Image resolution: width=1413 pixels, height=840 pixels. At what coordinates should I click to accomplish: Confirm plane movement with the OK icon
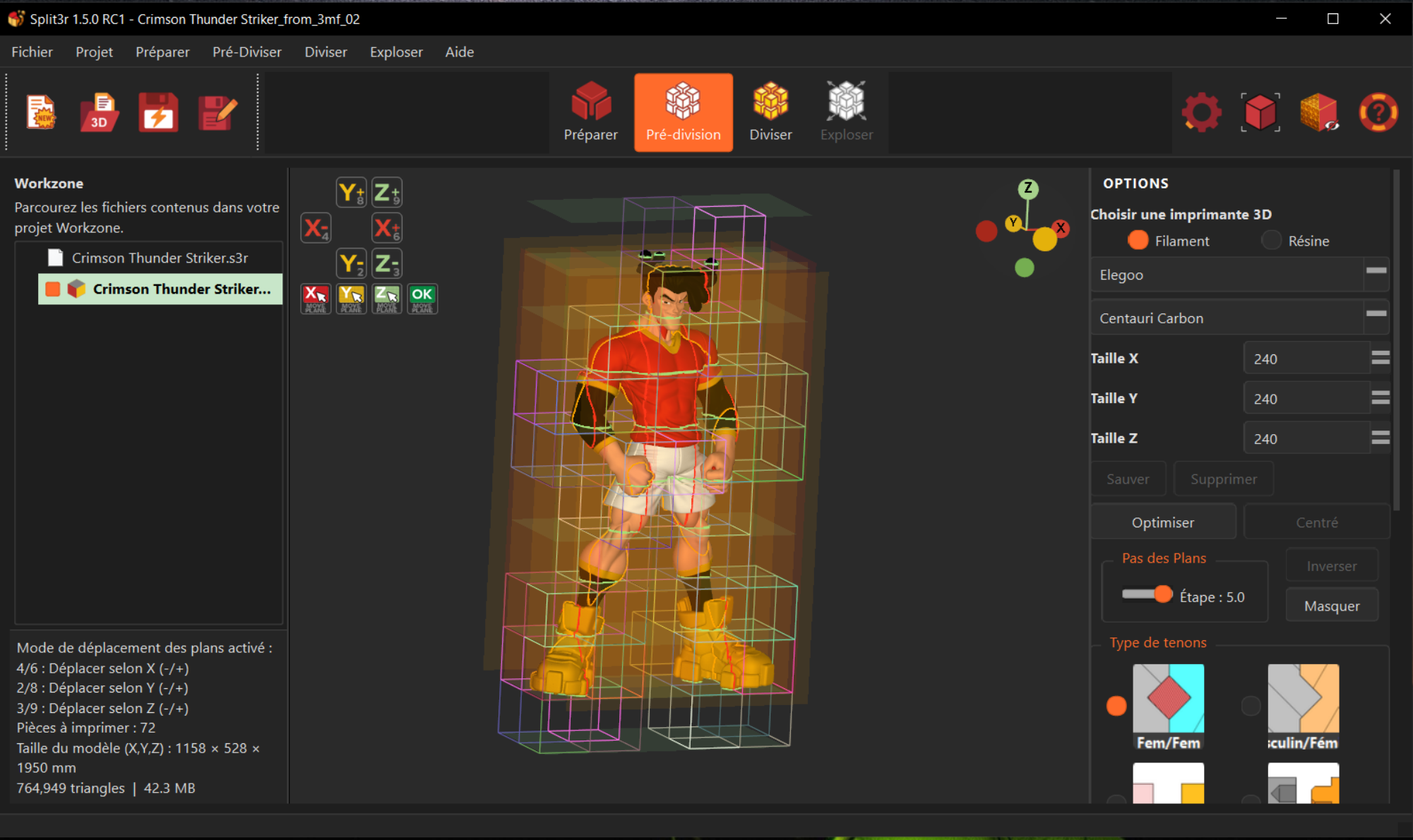click(422, 299)
